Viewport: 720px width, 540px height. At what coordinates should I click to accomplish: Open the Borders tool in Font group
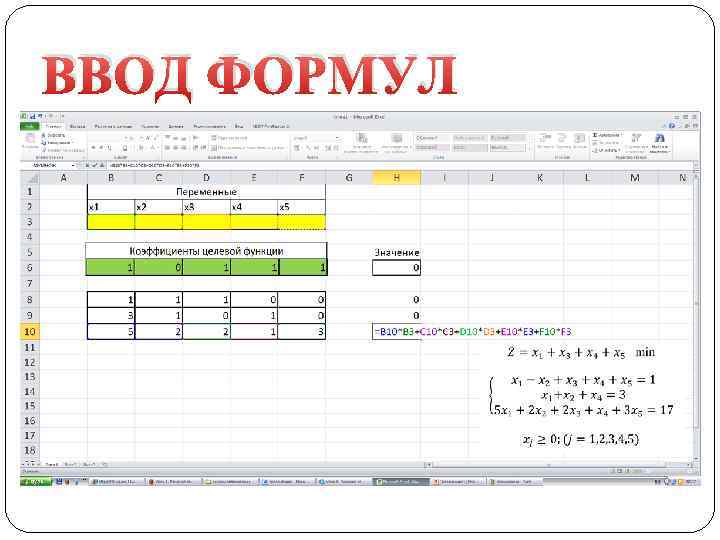[x=124, y=148]
